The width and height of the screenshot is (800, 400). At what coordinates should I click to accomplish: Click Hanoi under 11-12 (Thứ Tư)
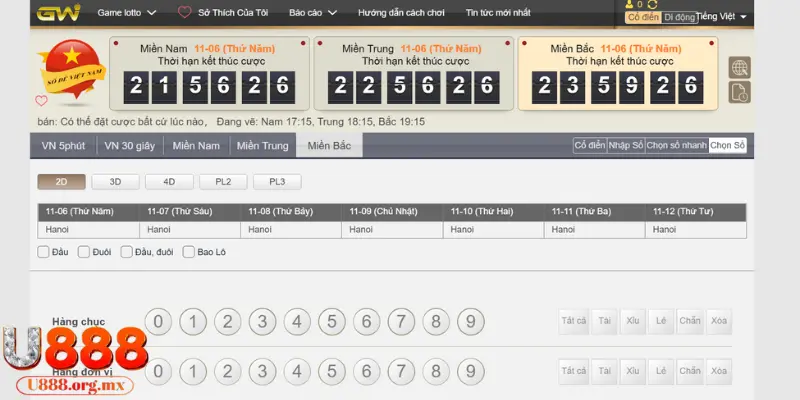[695, 230]
